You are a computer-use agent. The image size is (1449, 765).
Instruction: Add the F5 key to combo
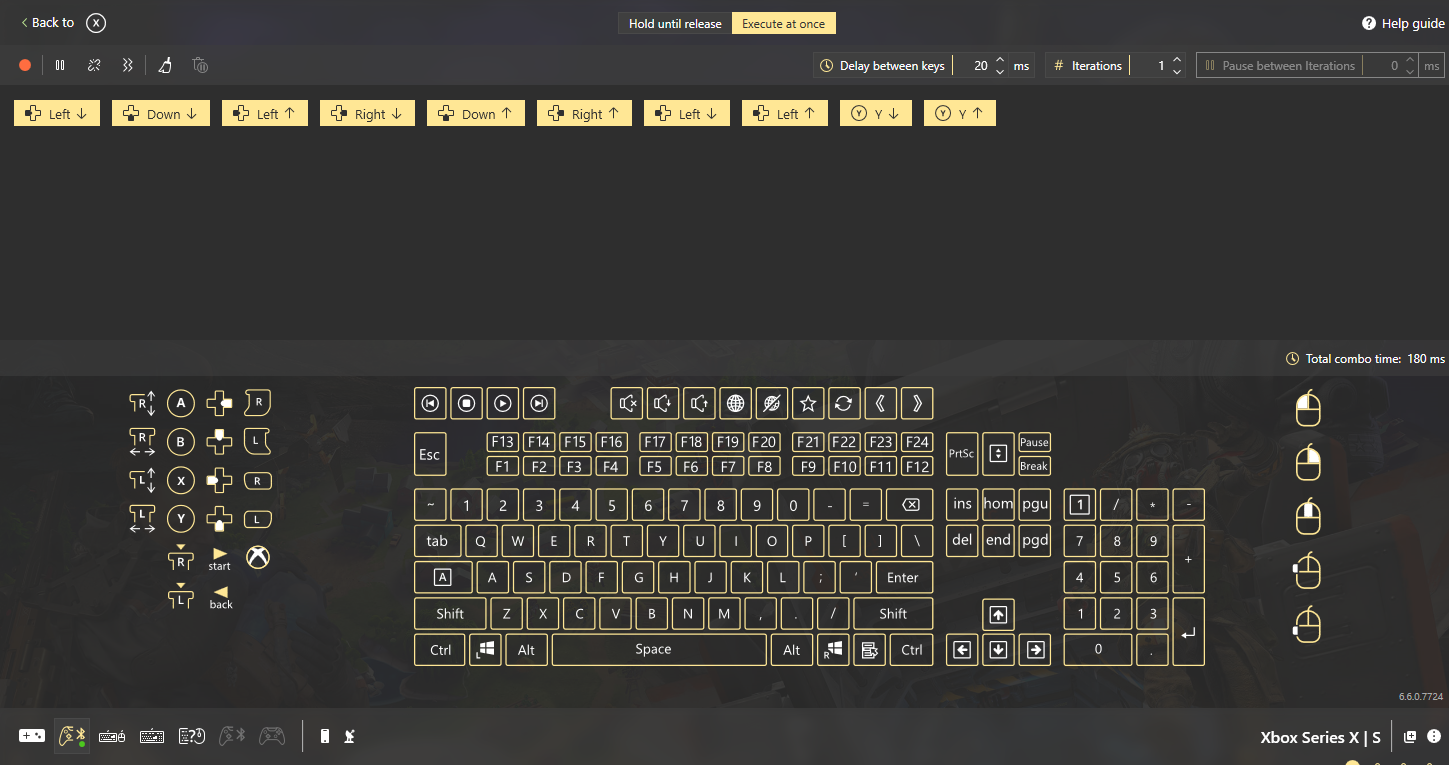coord(655,466)
